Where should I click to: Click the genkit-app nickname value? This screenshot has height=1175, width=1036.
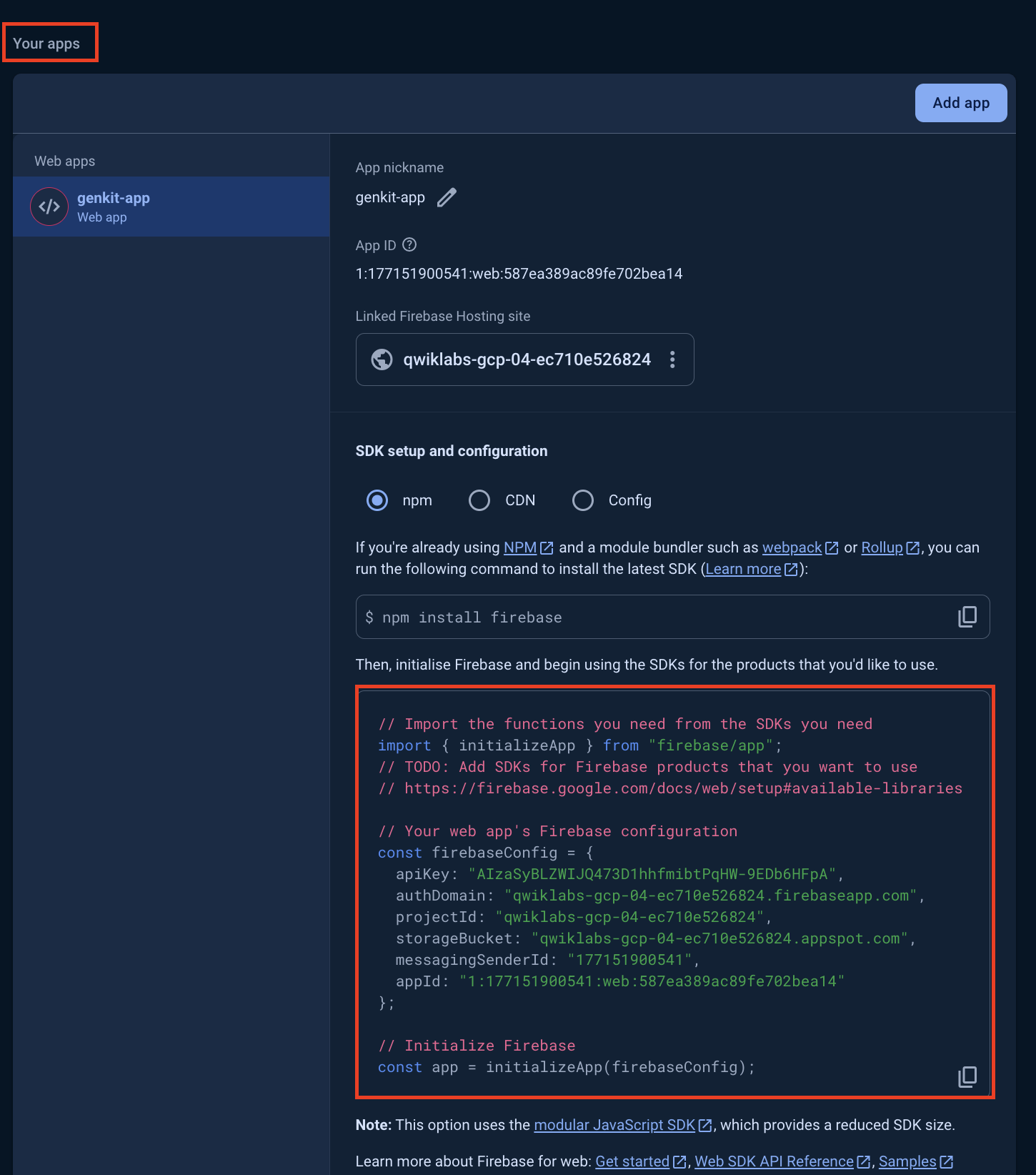tap(390, 197)
